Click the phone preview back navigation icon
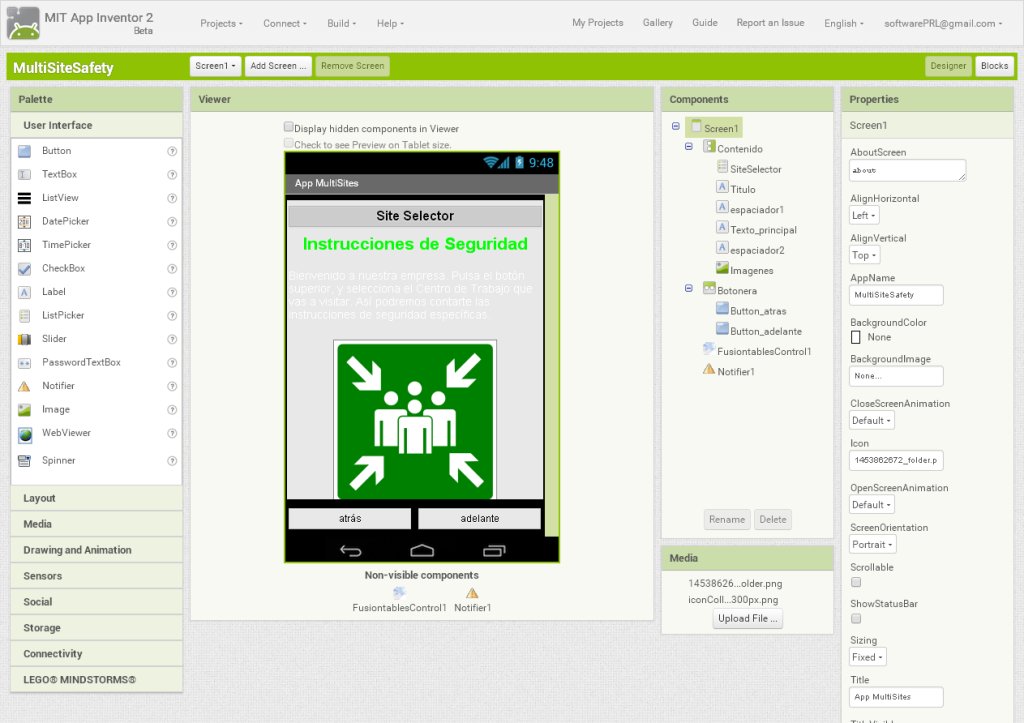Screen dimensions: 1024x723 pyautogui.click(x=351, y=551)
